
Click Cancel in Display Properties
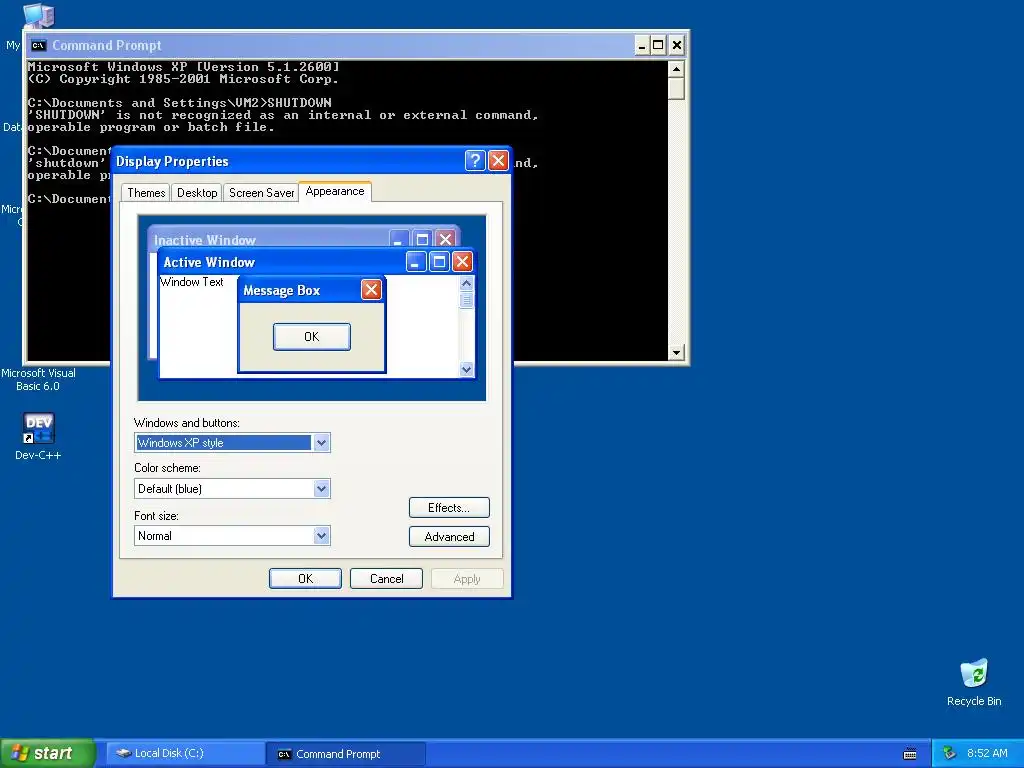pyautogui.click(x=386, y=579)
